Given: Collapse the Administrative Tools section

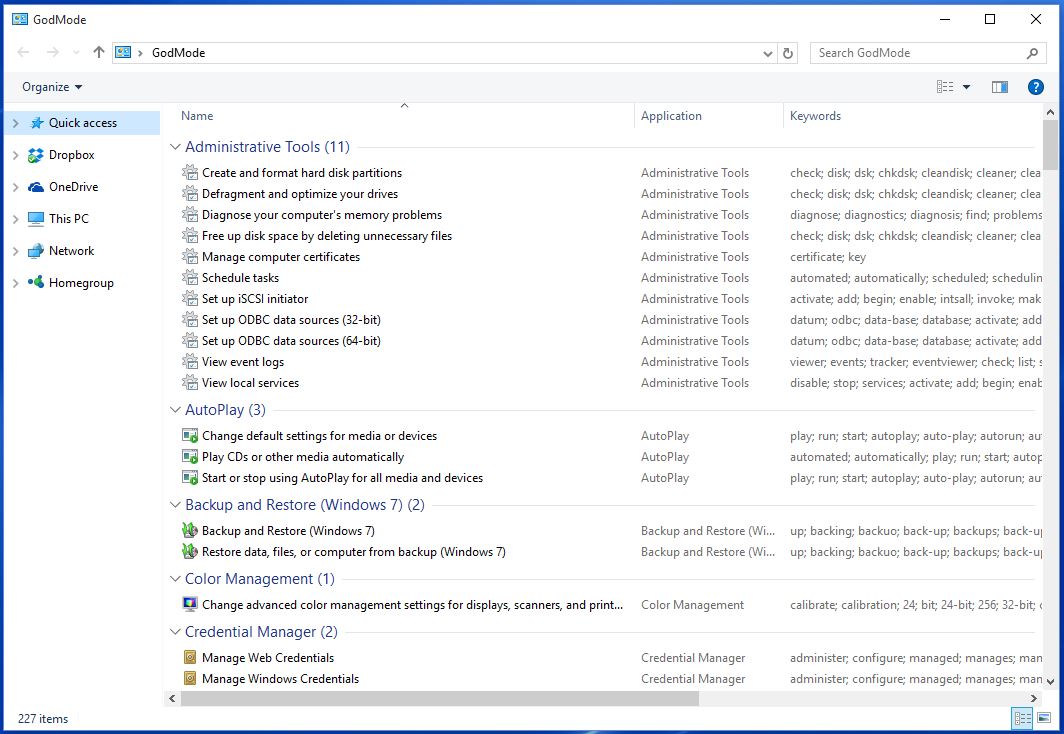Looking at the screenshot, I should (x=175, y=146).
